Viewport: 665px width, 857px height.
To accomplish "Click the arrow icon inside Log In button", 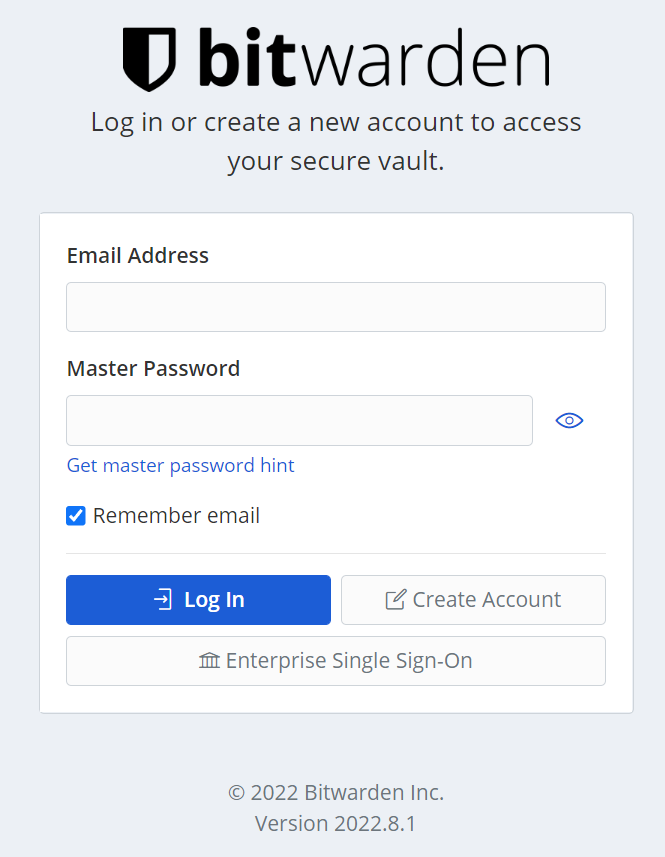I will point(160,599).
